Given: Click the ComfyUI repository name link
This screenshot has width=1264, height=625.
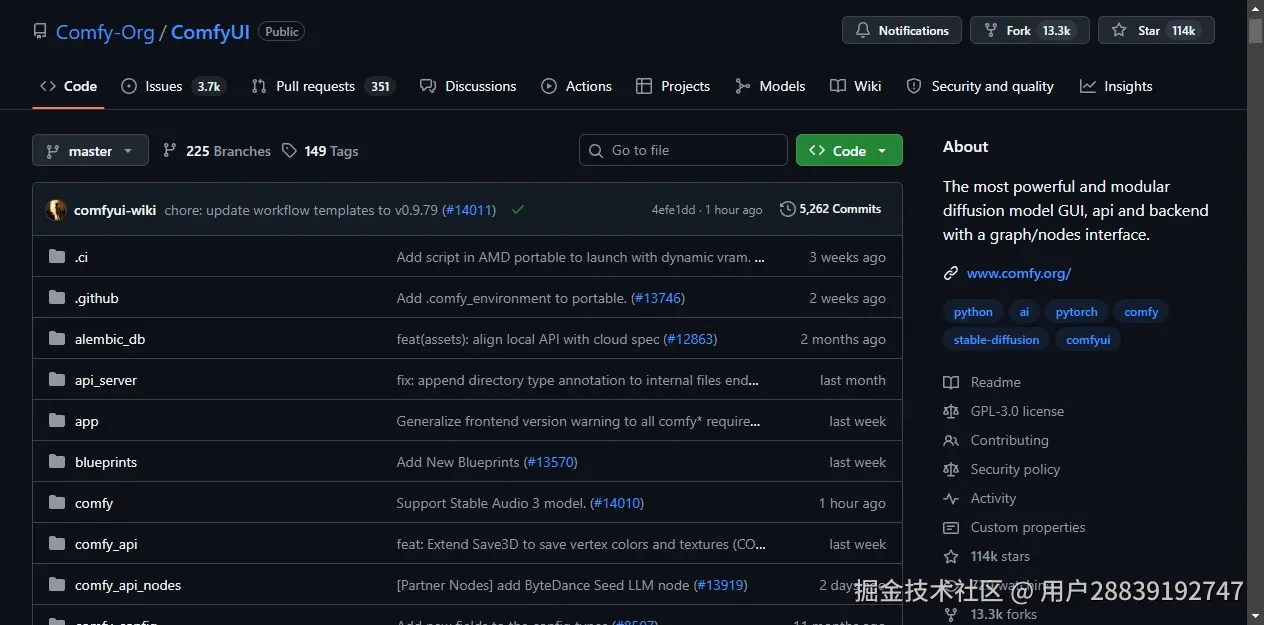Looking at the screenshot, I should 210,32.
